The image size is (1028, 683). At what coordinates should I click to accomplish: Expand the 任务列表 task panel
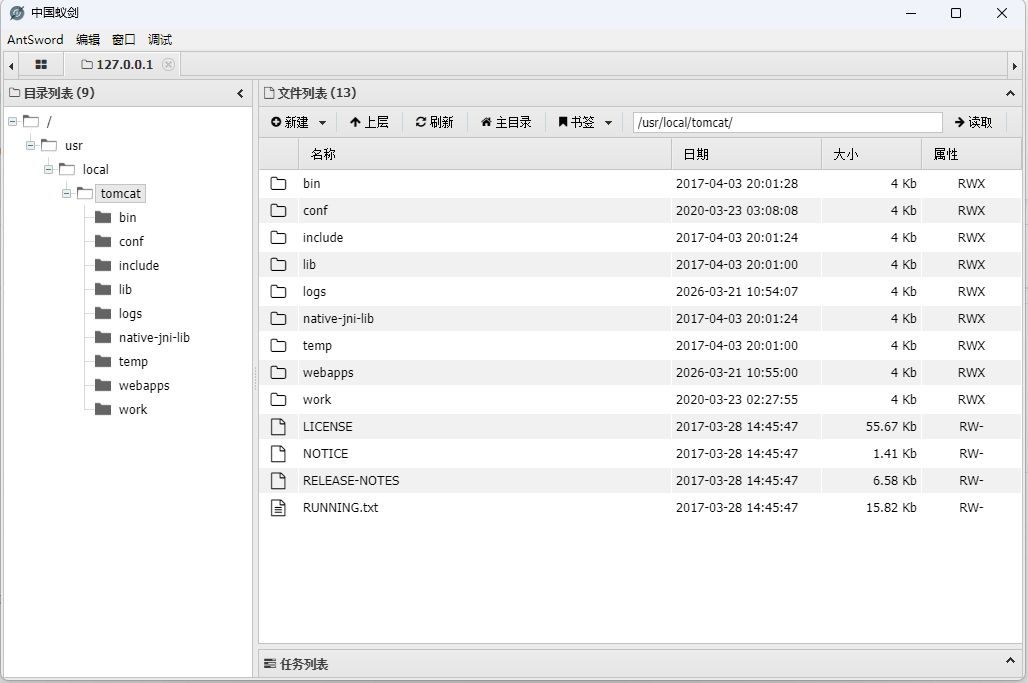click(x=1009, y=662)
